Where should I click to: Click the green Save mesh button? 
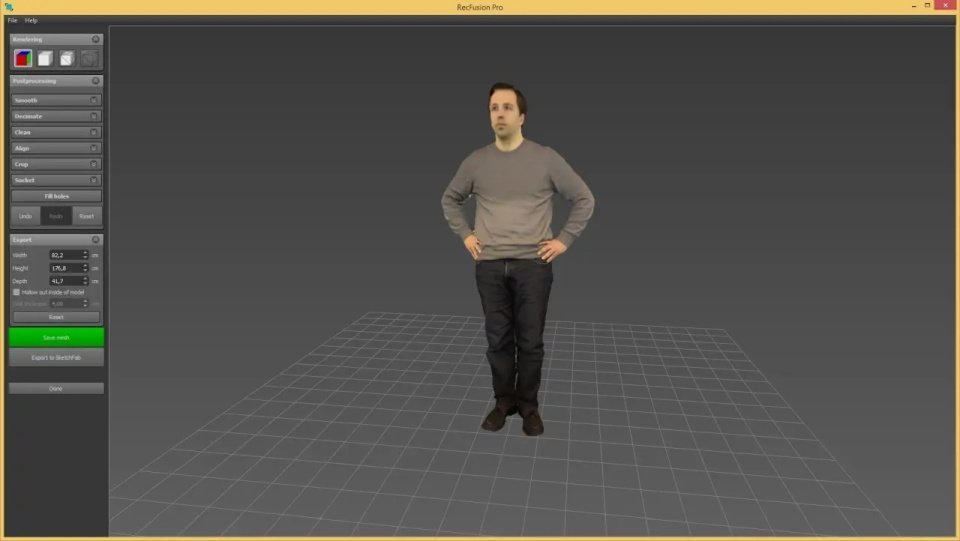(56, 337)
